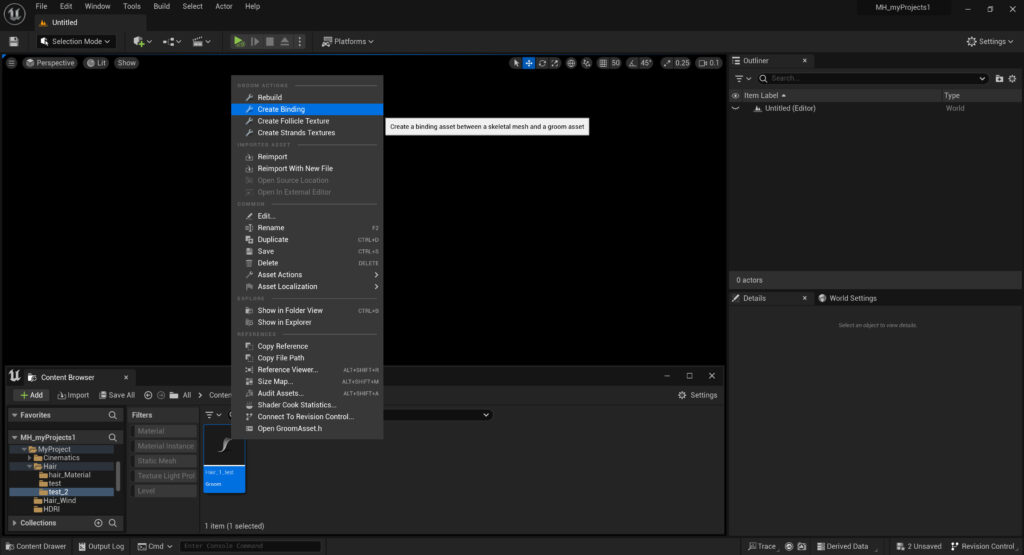Expand the Collections section
Screen dimensions: 1024x555
click(14, 523)
